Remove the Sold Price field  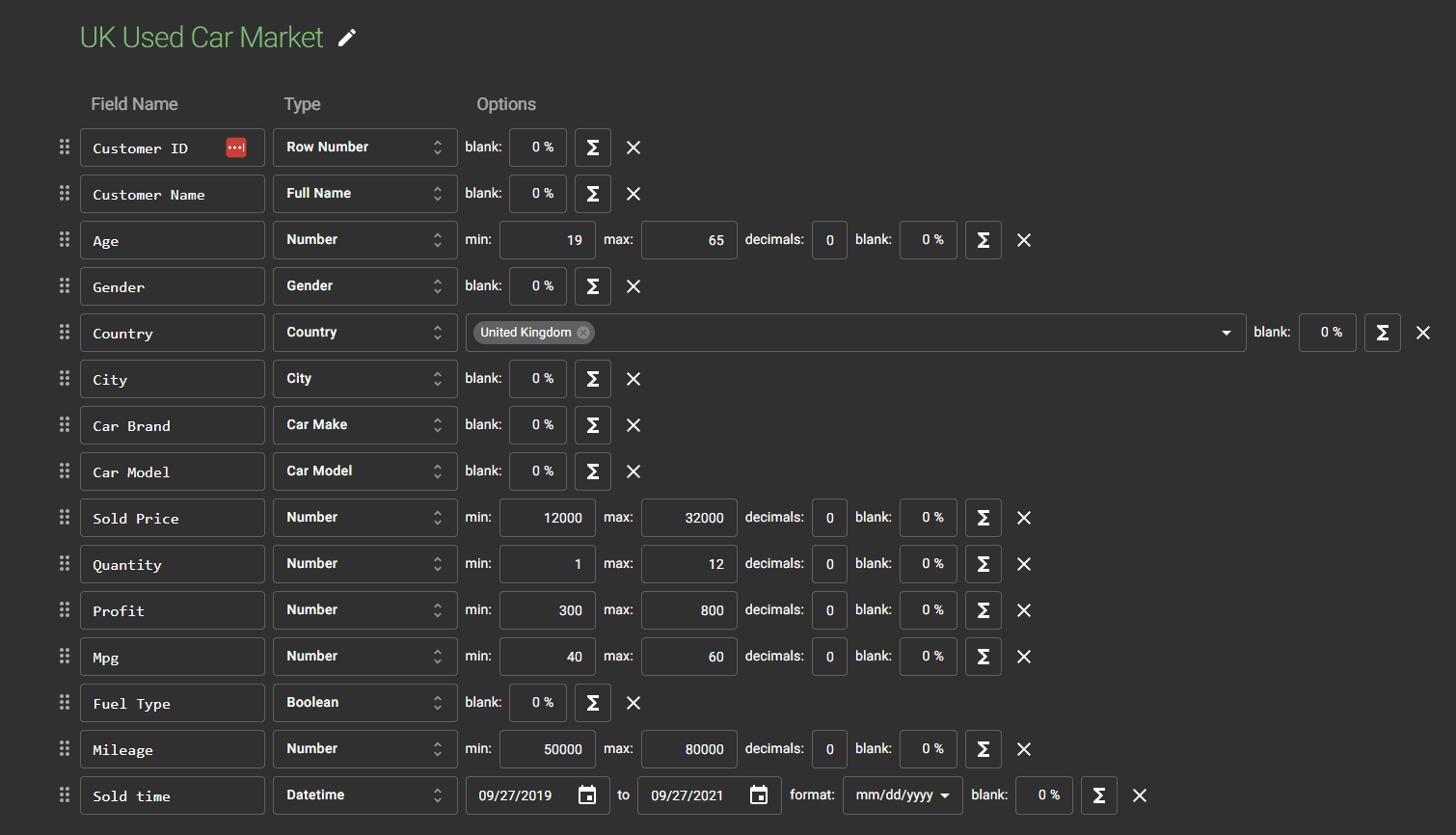point(1024,518)
